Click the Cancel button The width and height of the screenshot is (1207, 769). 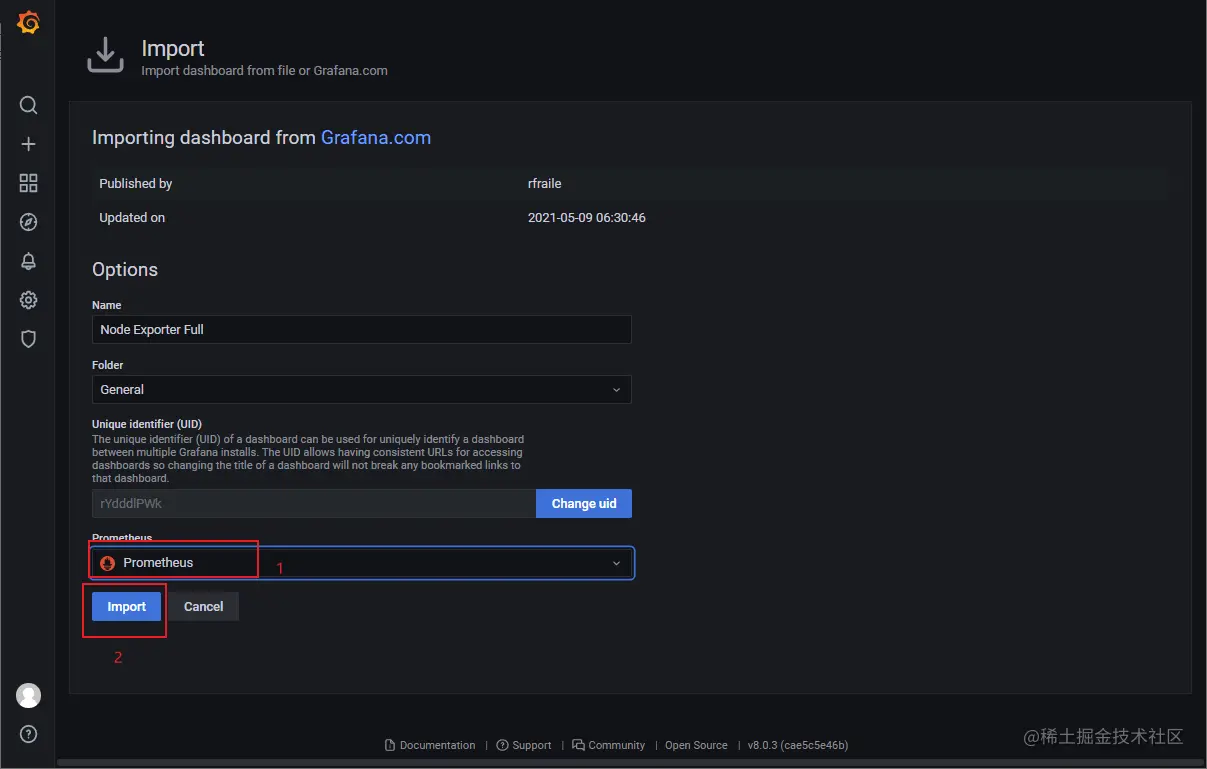[x=204, y=606]
